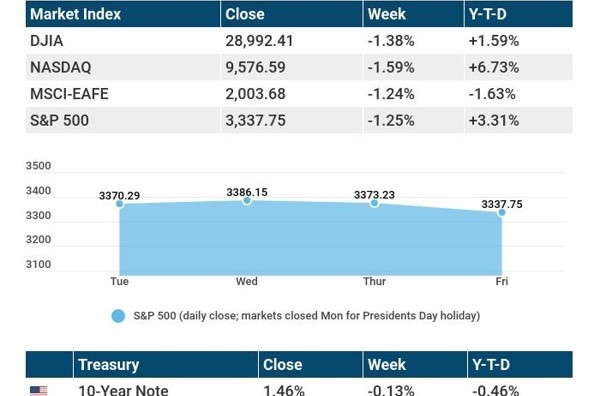
Task: Select the Thursday data point 3373.23
Action: coord(374,203)
